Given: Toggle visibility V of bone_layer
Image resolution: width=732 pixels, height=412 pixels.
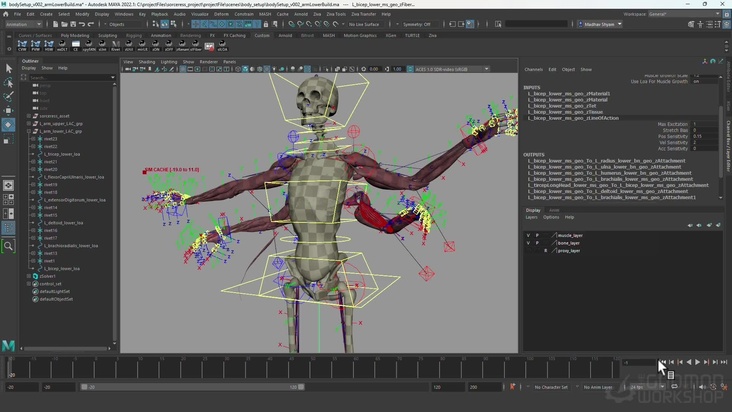Looking at the screenshot, I should tap(528, 243).
